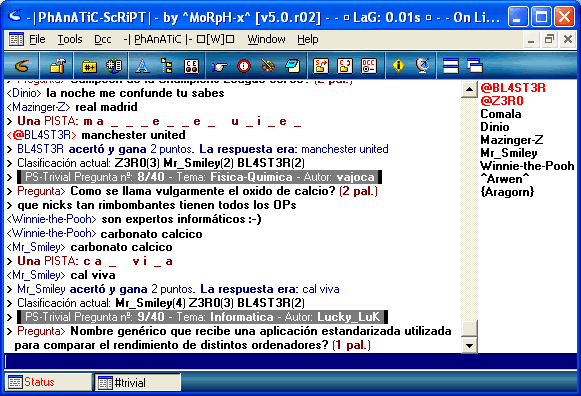Viewport: 581px width, 396px height.
Task: Switch to the Status window tab
Action: [x=48, y=382]
